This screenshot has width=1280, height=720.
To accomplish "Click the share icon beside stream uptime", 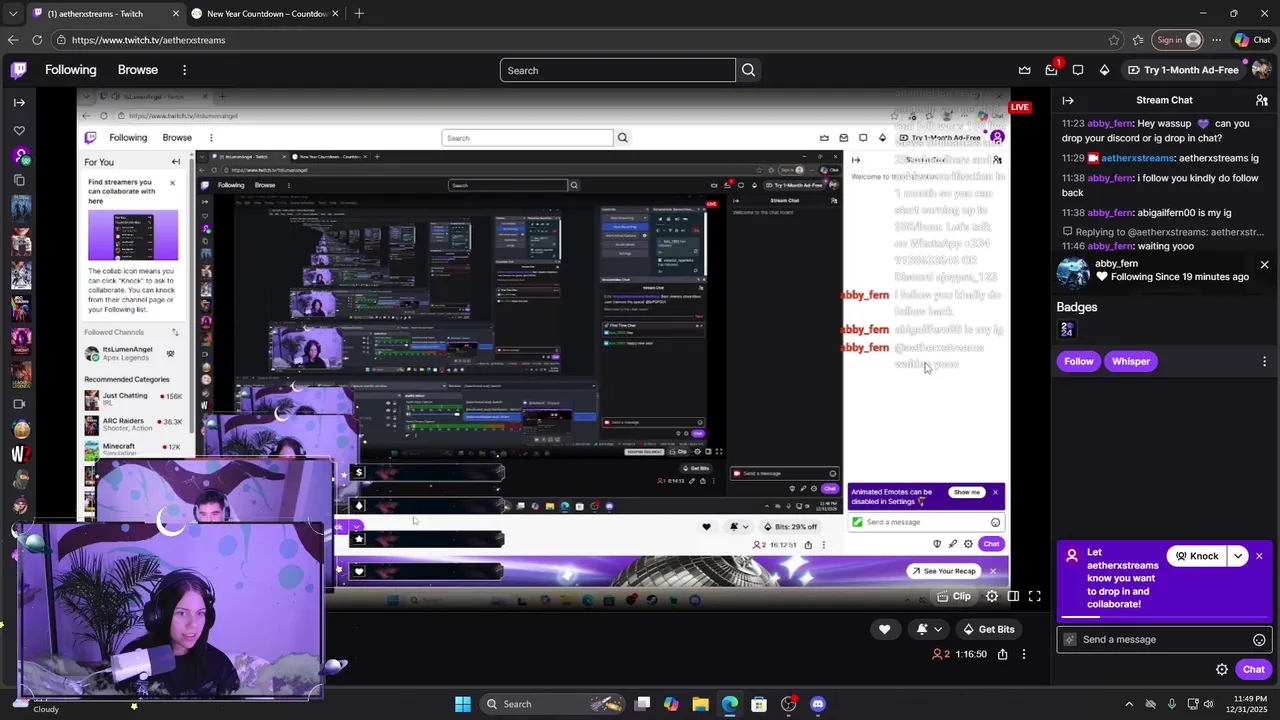I will coord(1002,655).
